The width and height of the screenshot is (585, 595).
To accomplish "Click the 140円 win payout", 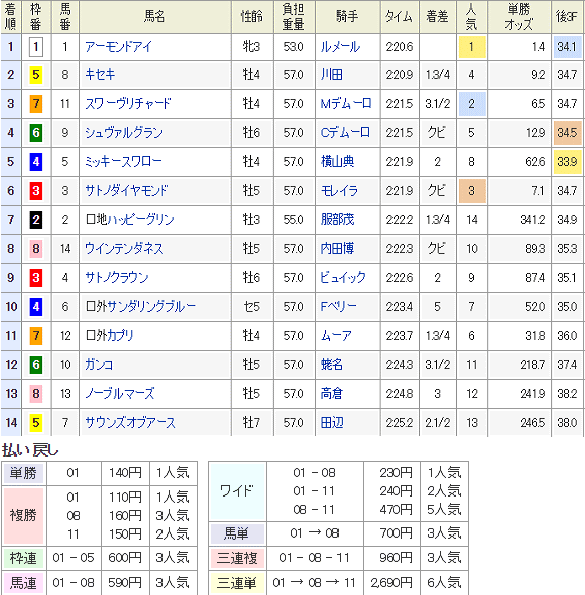I will click(125, 473).
